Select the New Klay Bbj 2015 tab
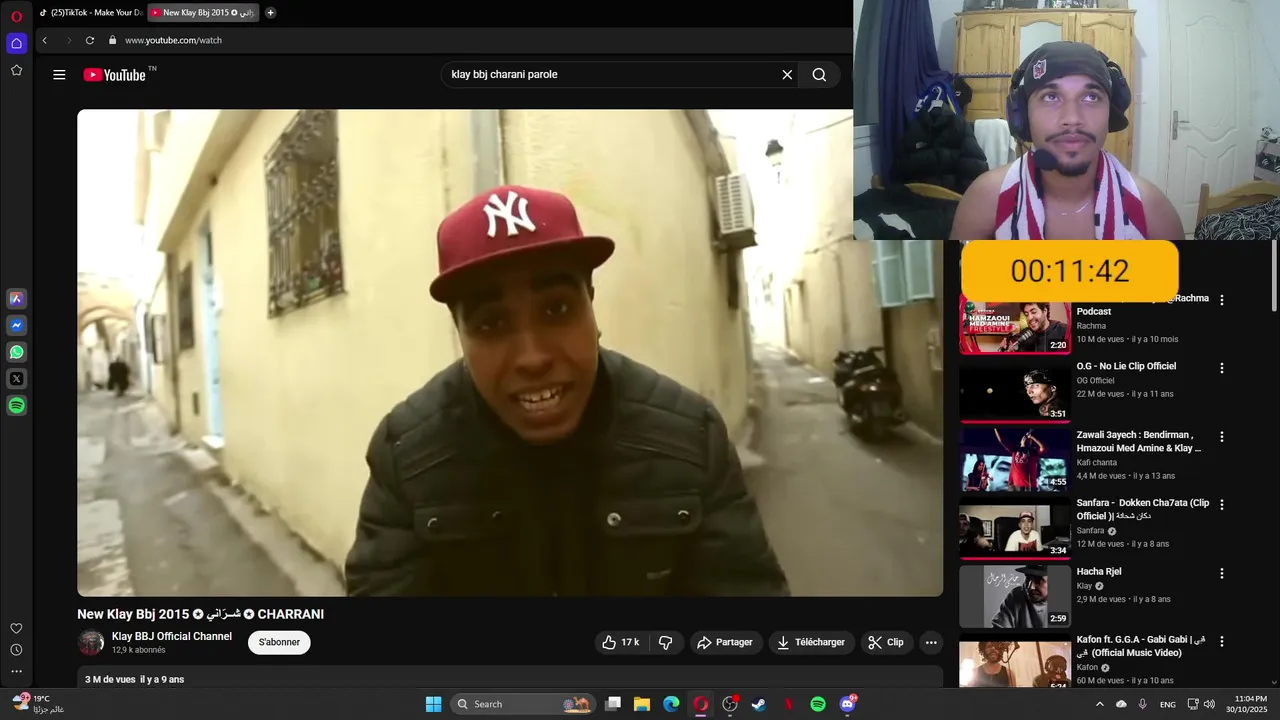Screen dimensions: 1280x720 pyautogui.click(x=203, y=13)
